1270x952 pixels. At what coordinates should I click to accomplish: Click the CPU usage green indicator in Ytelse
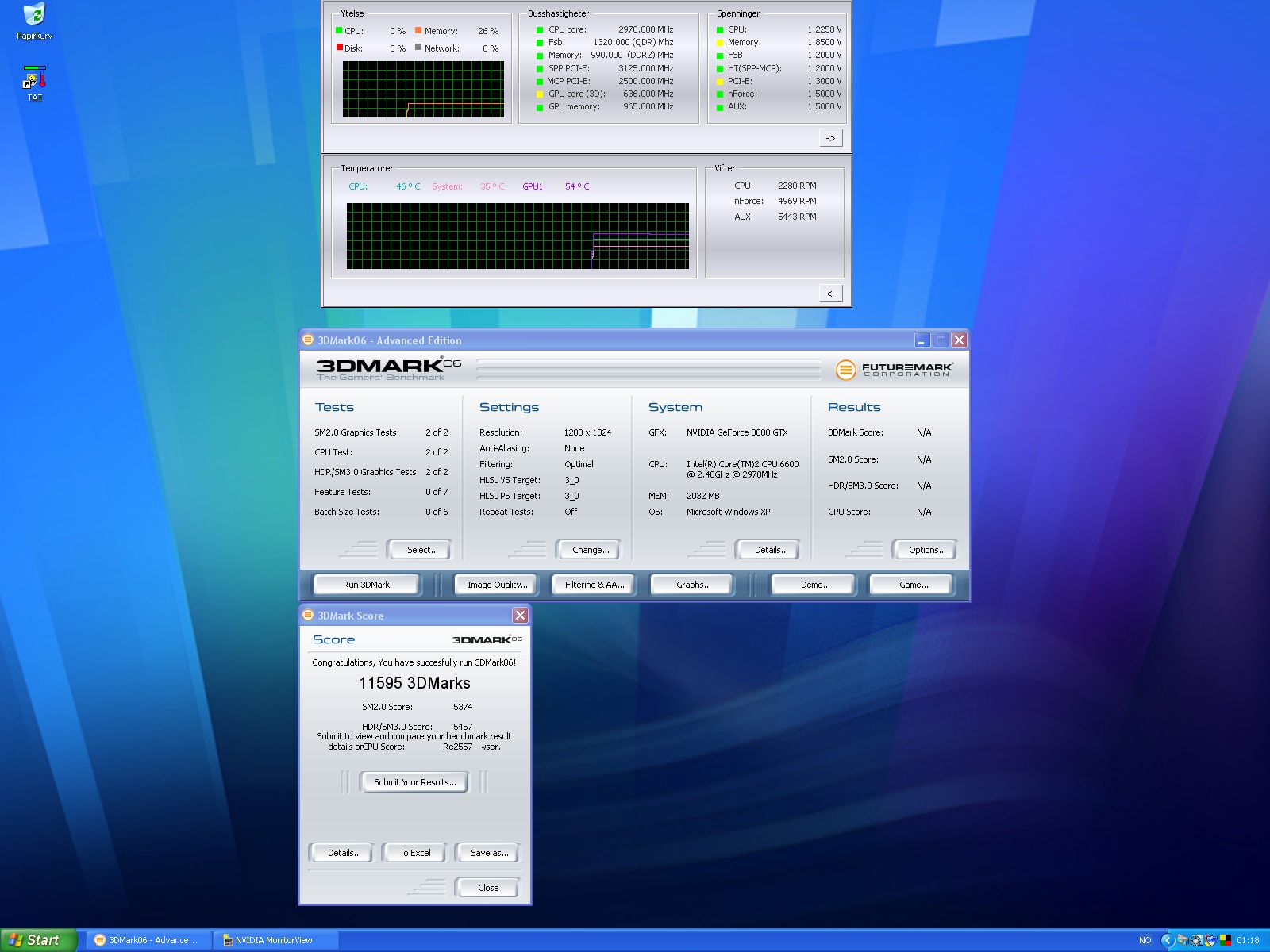(340, 31)
